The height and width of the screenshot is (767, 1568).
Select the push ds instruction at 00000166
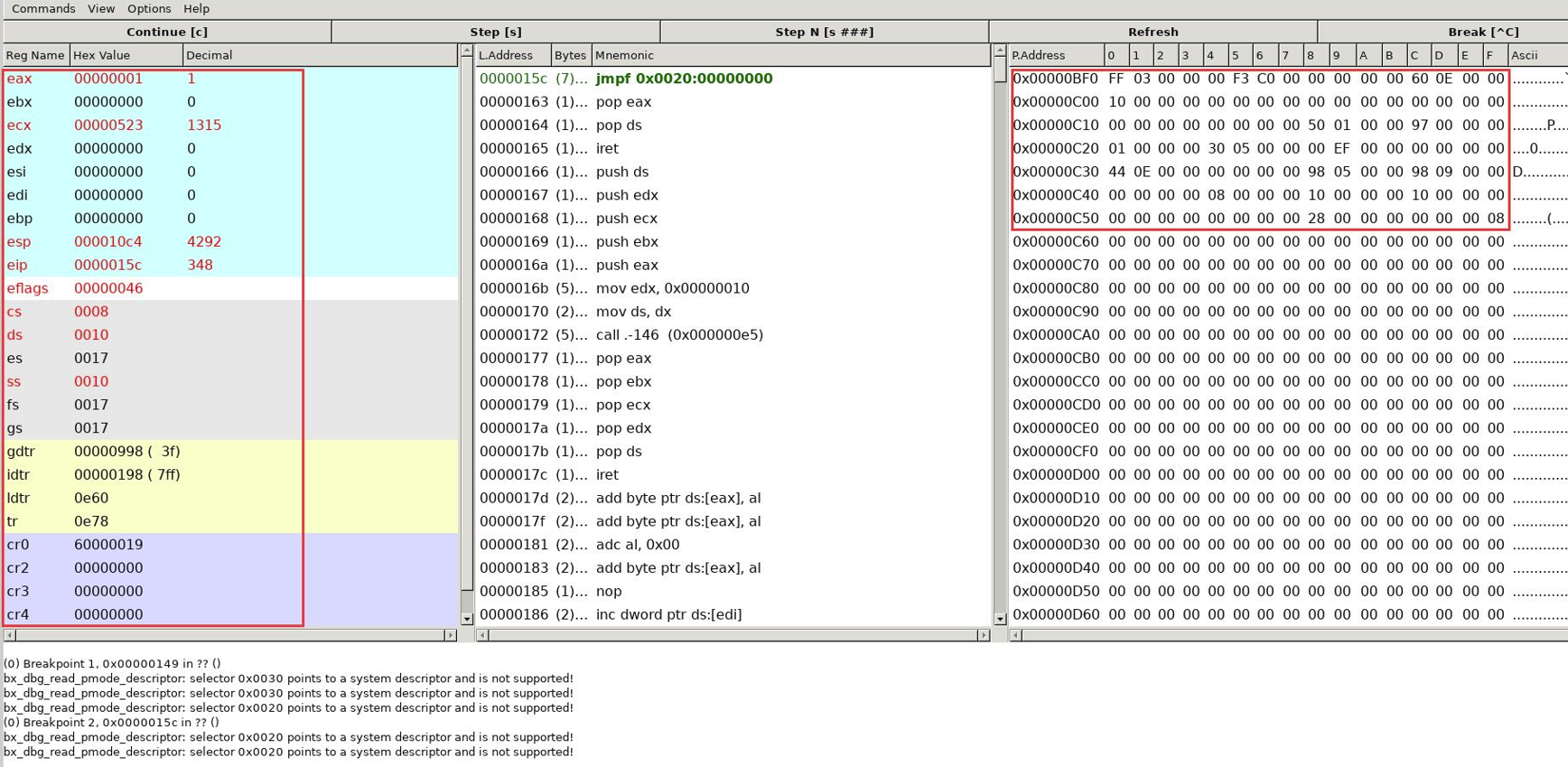click(x=733, y=172)
